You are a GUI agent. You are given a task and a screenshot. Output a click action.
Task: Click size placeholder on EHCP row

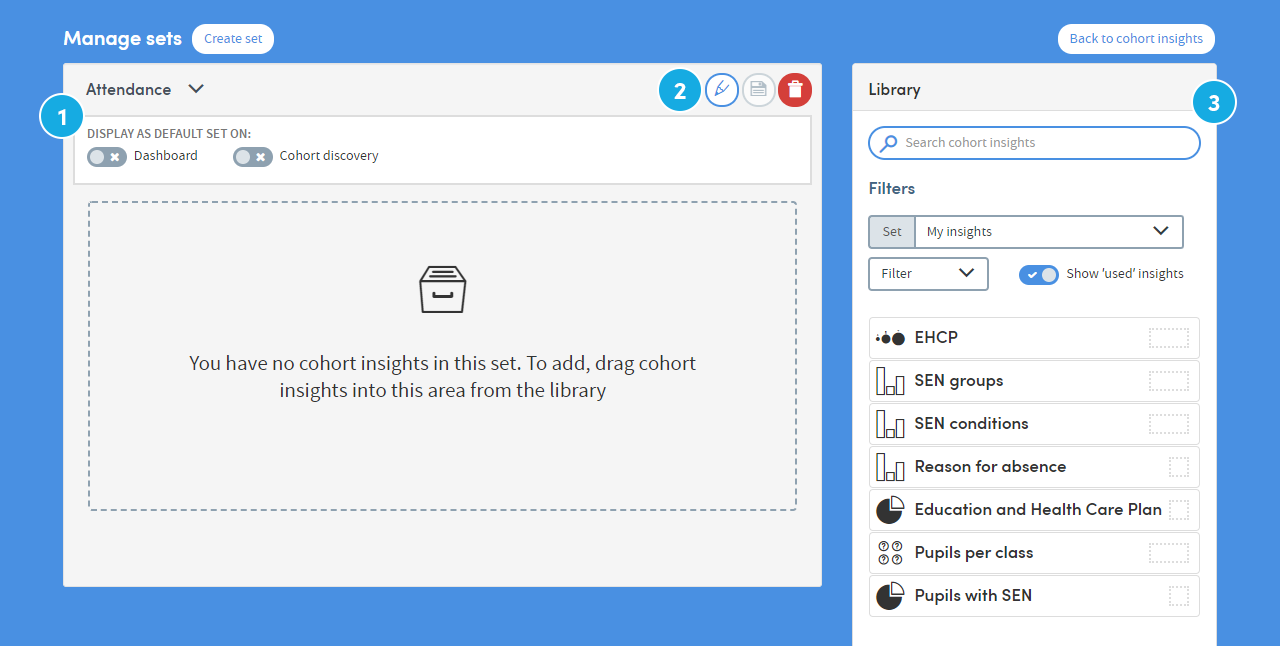tap(1169, 338)
